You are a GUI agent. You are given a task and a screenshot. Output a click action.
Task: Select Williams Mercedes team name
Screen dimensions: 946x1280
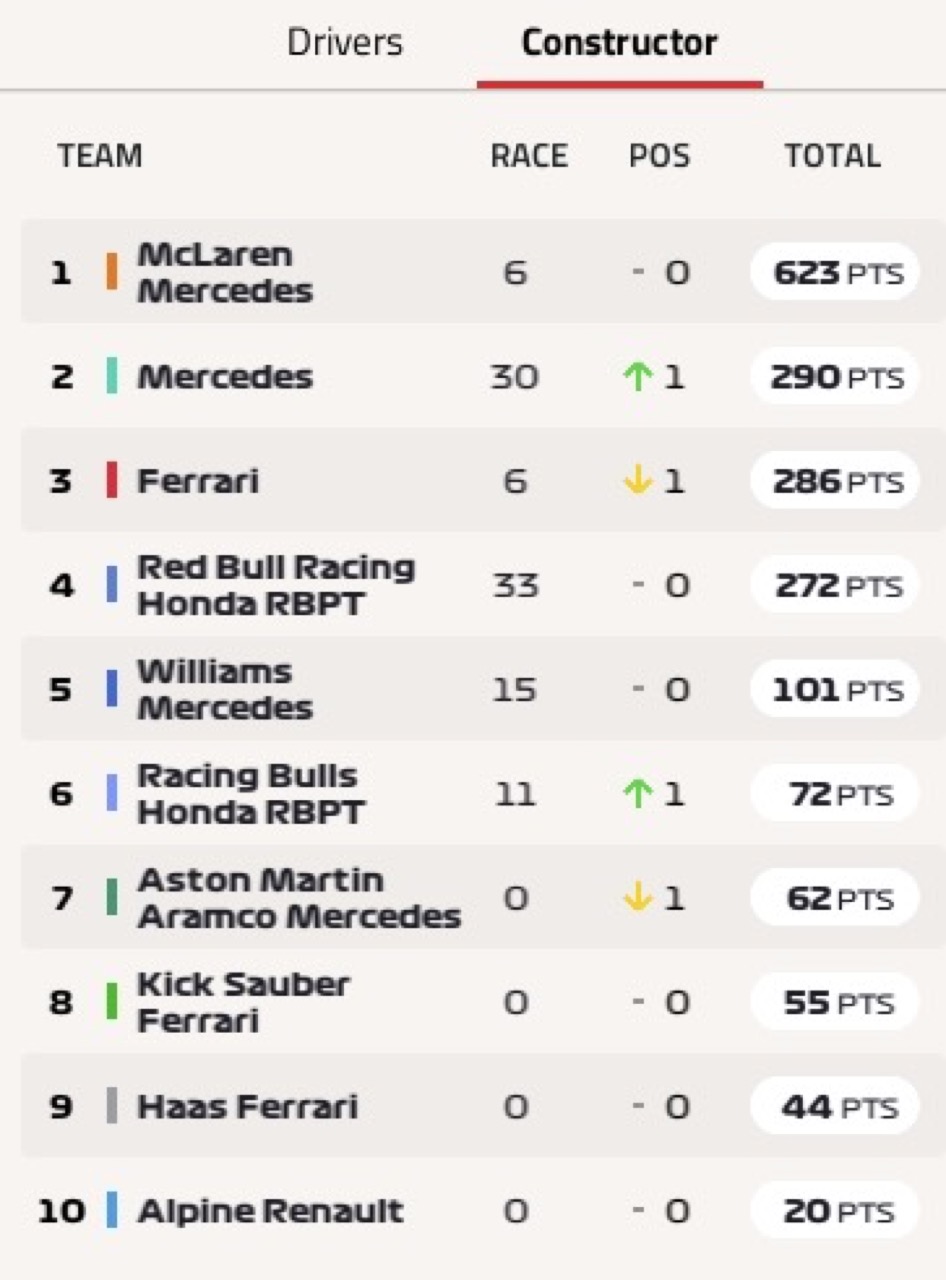(x=225, y=690)
